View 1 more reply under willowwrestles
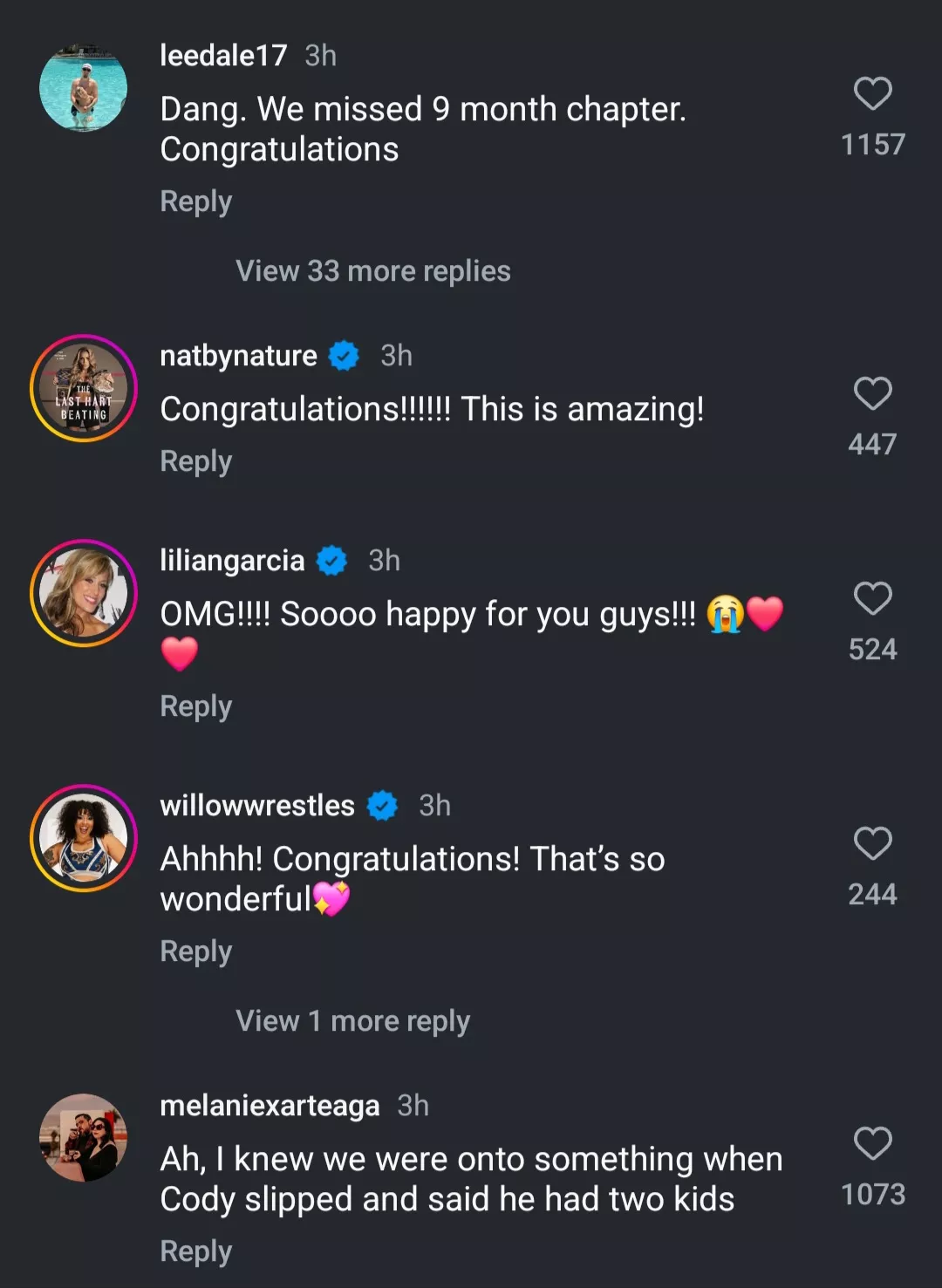The width and height of the screenshot is (942, 1288). [x=352, y=1021]
